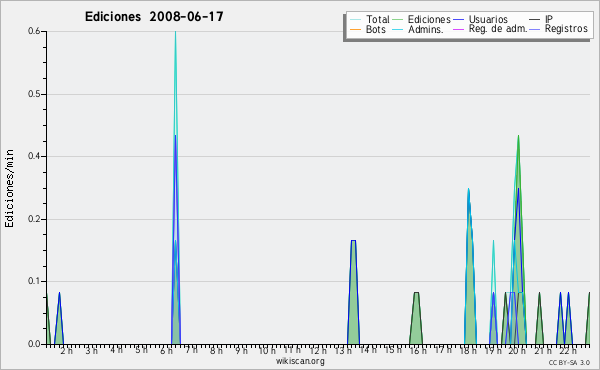Click the '5 h' x-axis label
Image resolution: width=600 pixels, height=370 pixels.
coord(141,350)
